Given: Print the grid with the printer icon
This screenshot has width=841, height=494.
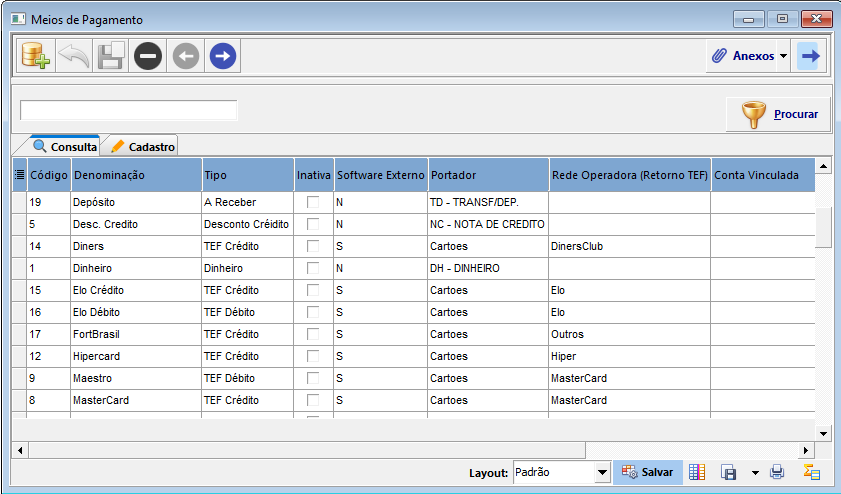Looking at the screenshot, I should coord(777,472).
